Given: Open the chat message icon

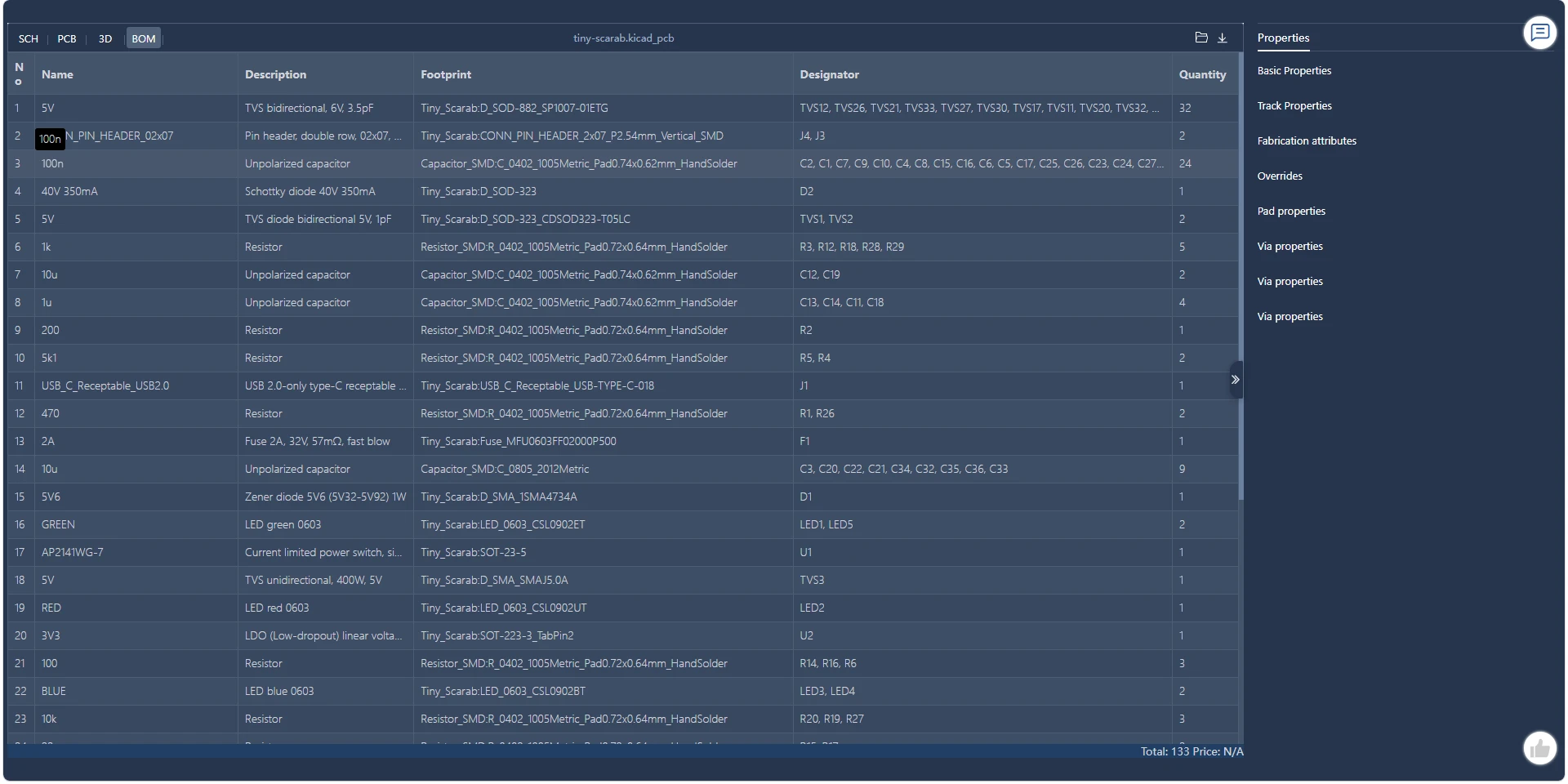Looking at the screenshot, I should [1539, 33].
